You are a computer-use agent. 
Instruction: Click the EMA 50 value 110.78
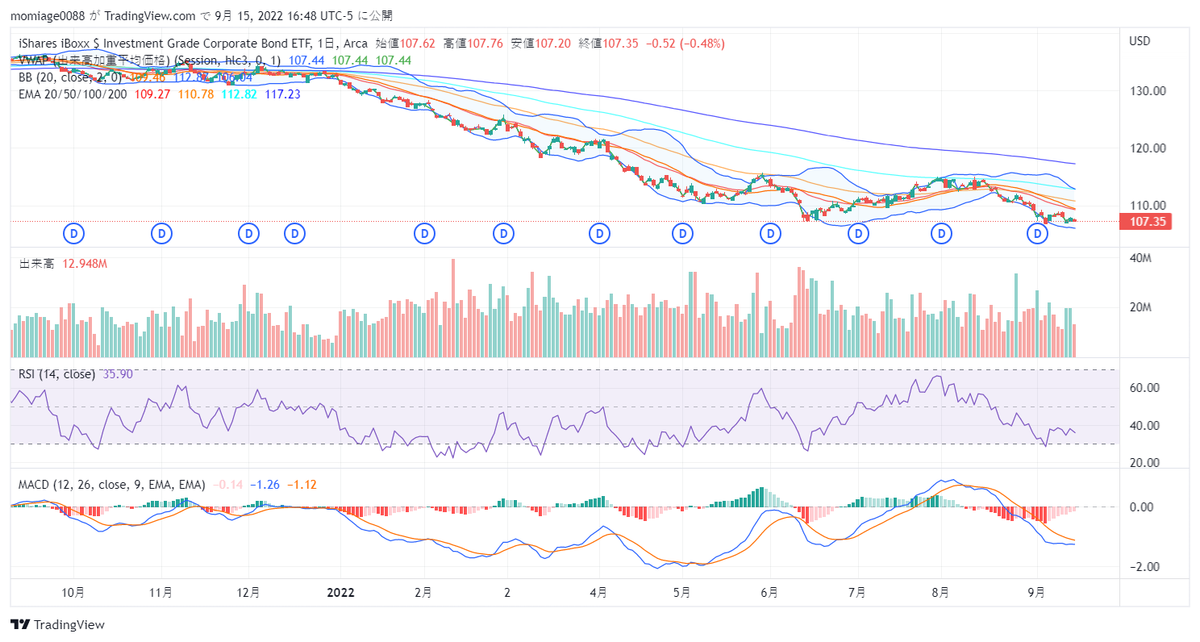195,94
